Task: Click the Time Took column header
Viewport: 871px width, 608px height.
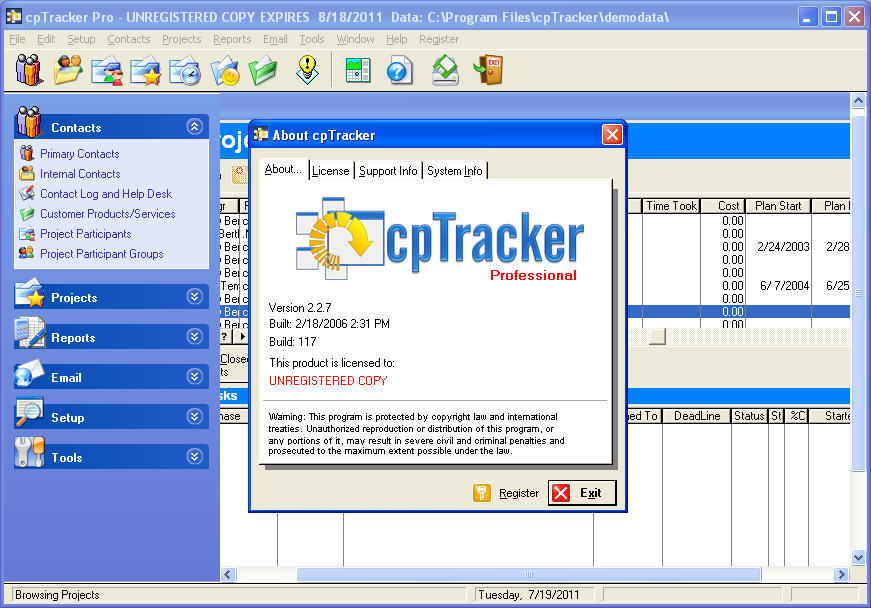Action: [671, 206]
